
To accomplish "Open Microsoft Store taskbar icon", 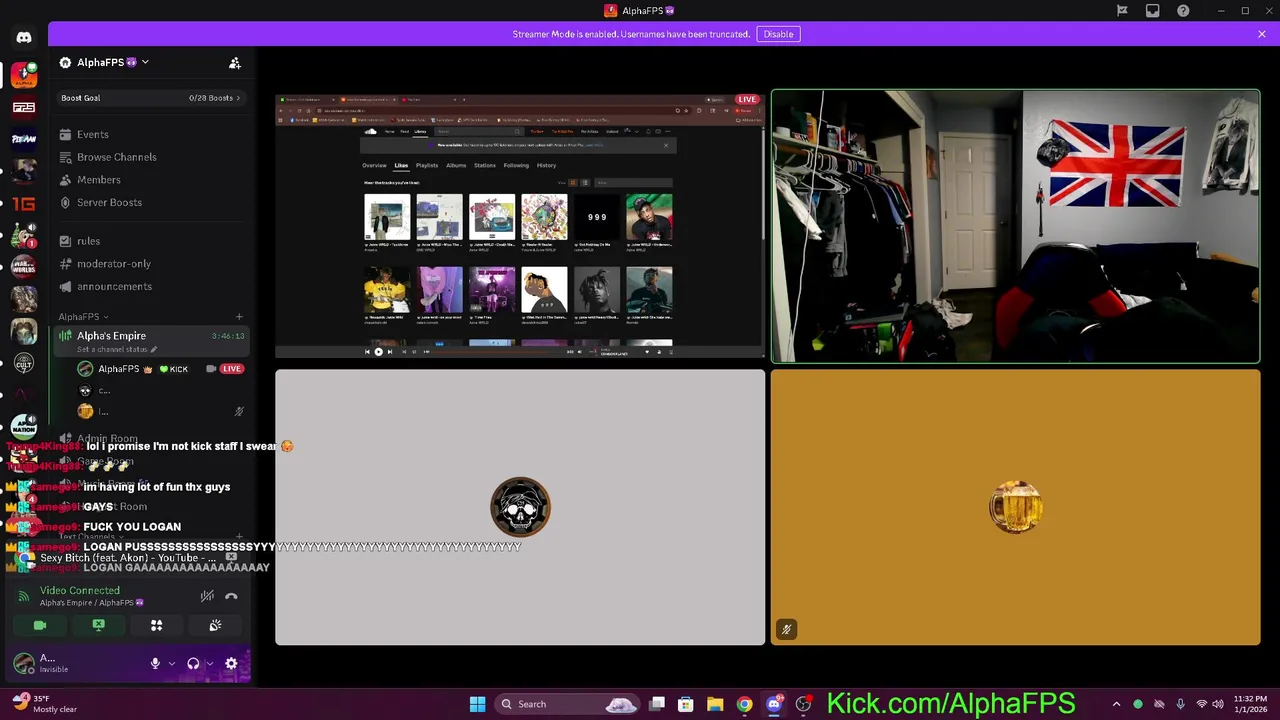I will (686, 704).
